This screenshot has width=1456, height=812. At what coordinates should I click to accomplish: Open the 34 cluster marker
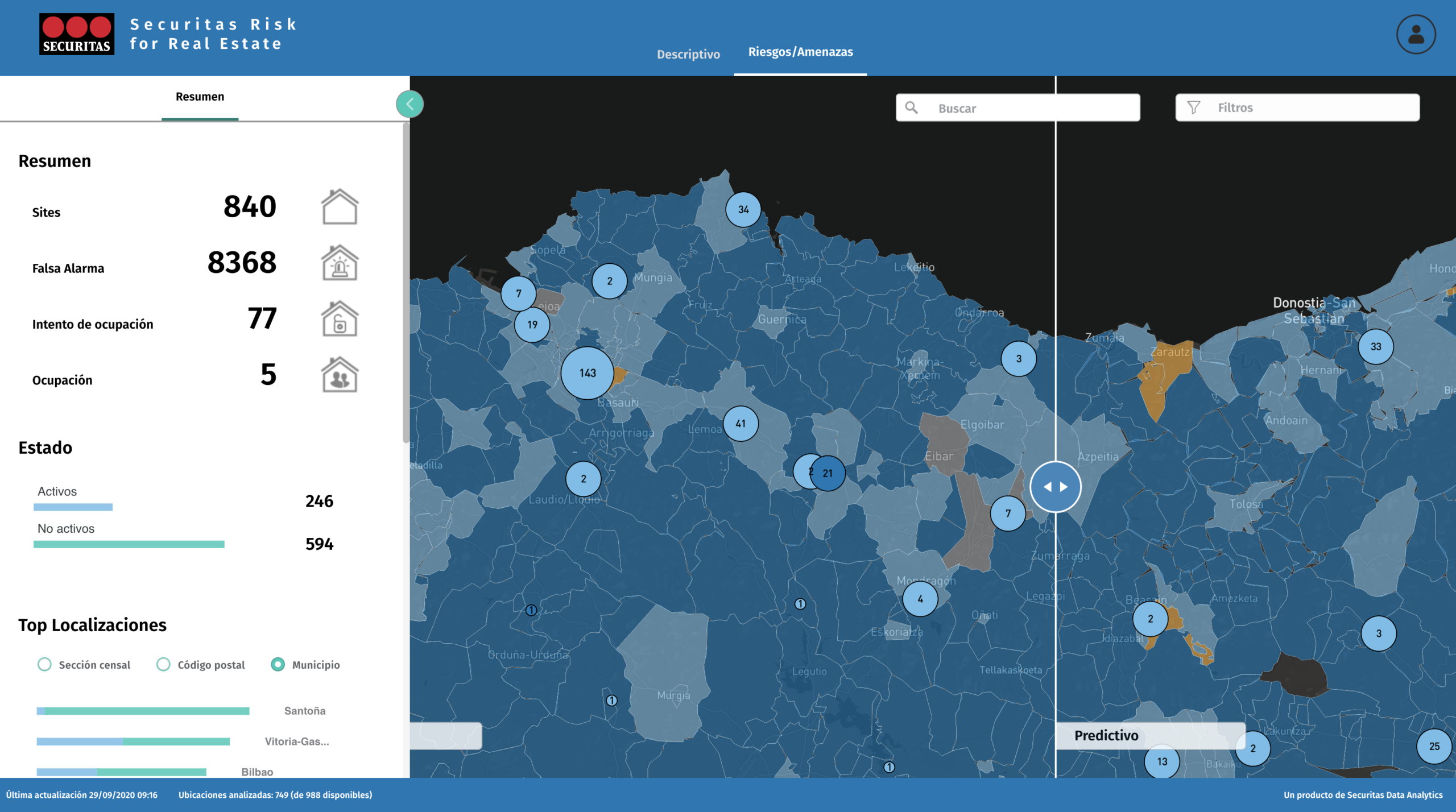coord(743,209)
